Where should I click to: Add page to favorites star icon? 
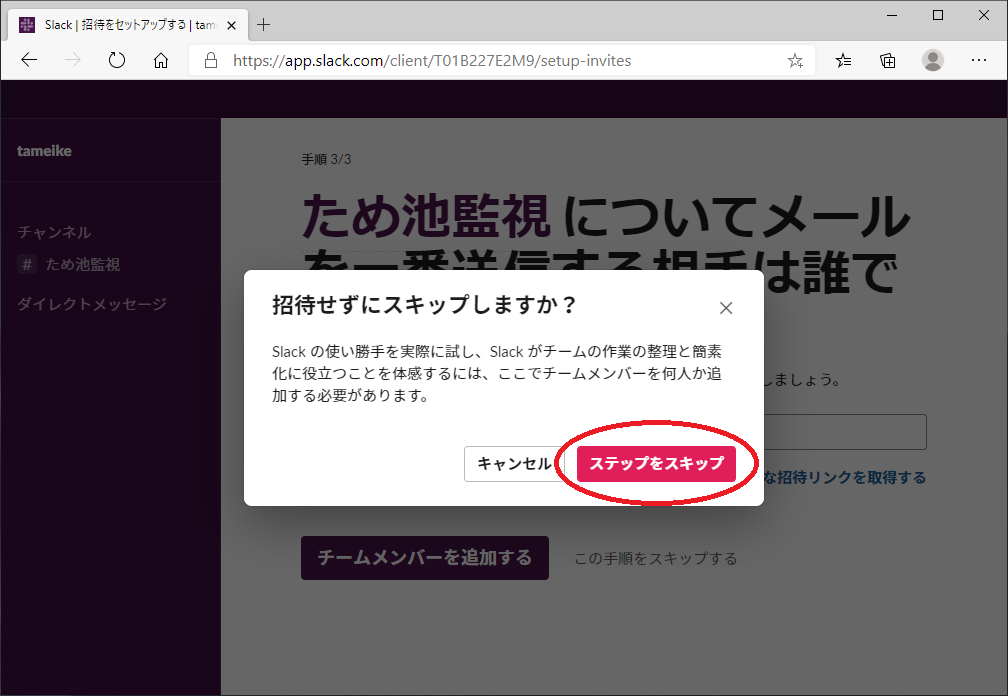(x=795, y=61)
